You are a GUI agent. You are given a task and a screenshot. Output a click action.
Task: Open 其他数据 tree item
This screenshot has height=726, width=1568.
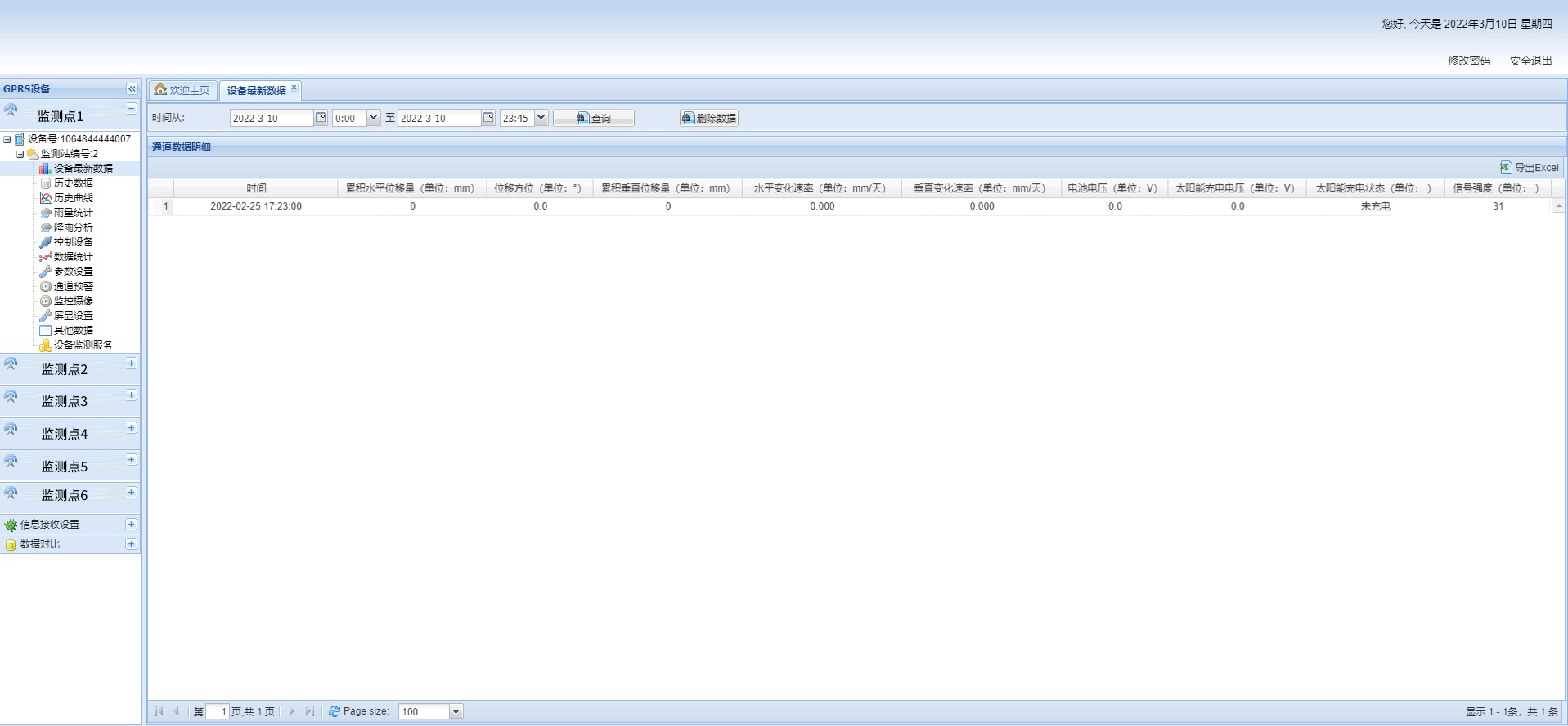point(74,331)
